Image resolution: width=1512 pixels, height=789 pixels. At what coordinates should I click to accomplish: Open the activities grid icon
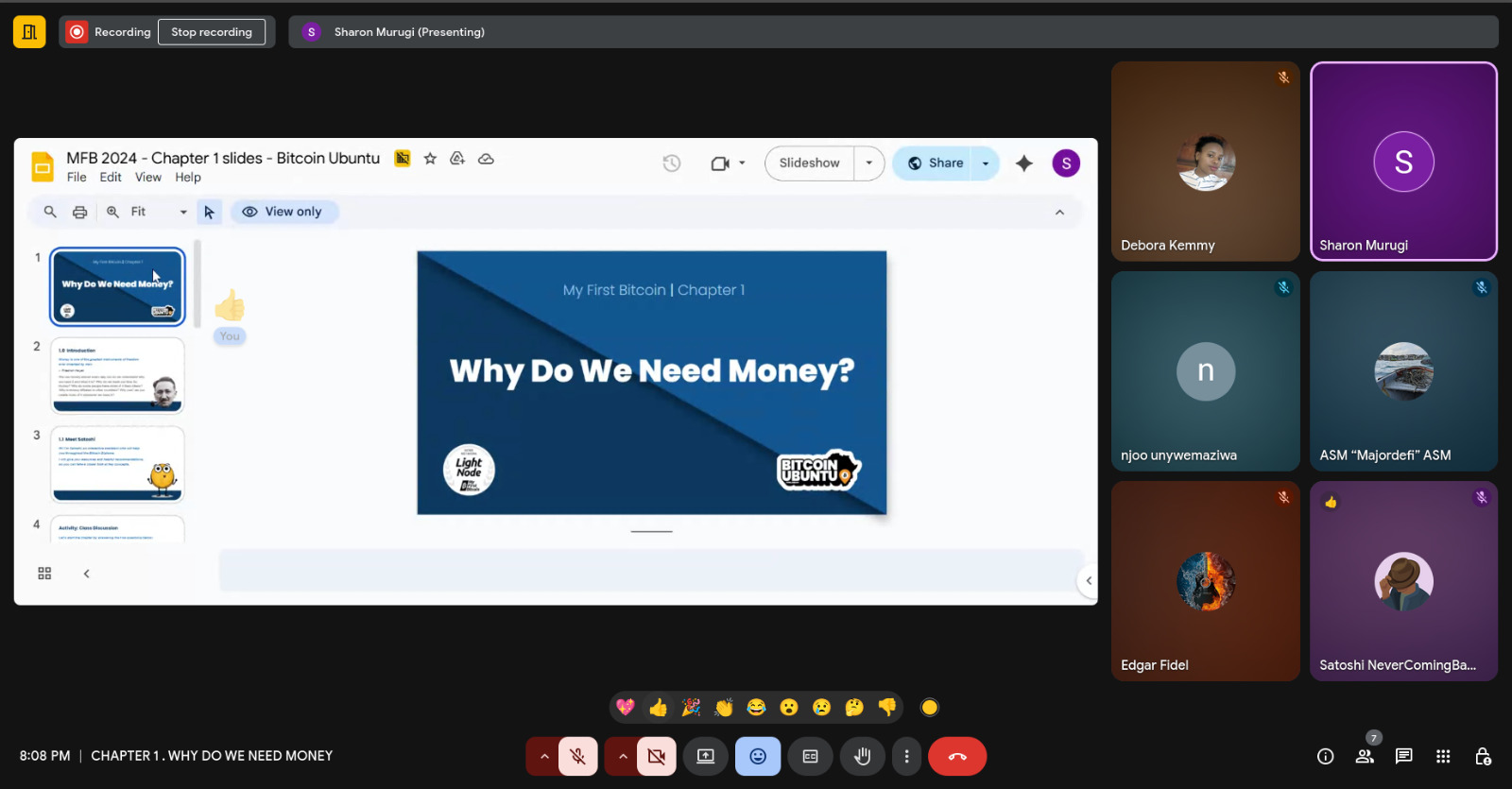coord(1443,756)
